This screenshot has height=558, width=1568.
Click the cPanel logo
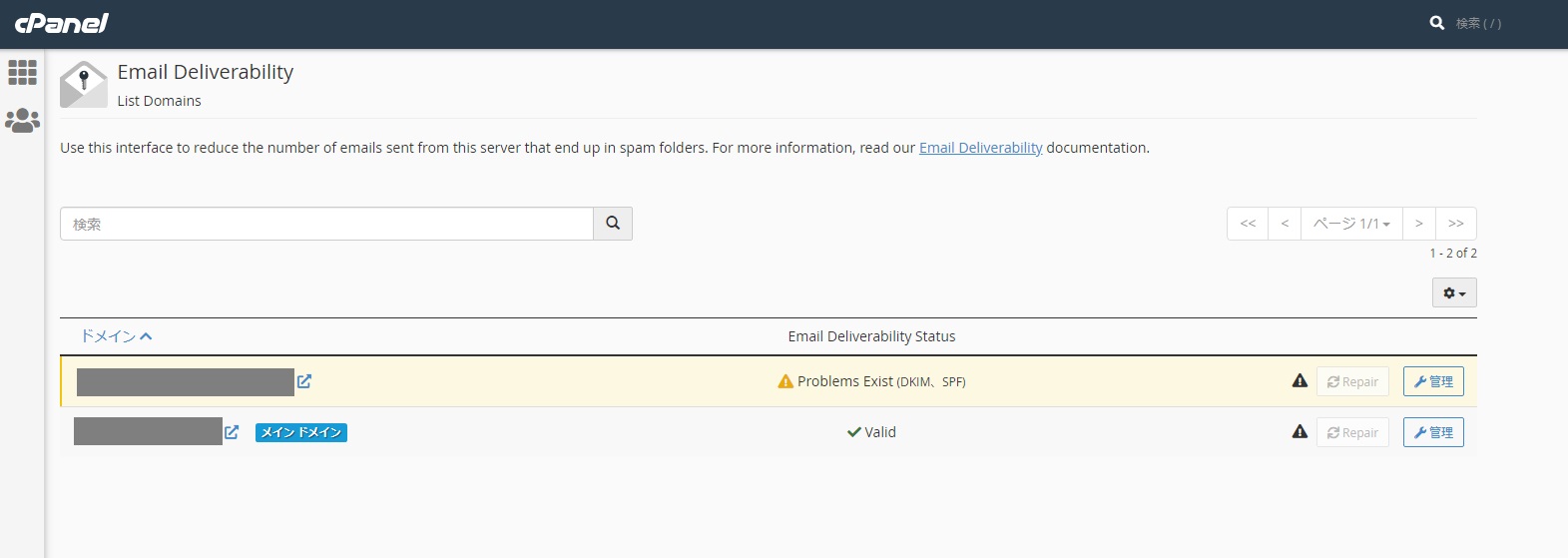pos(62,23)
